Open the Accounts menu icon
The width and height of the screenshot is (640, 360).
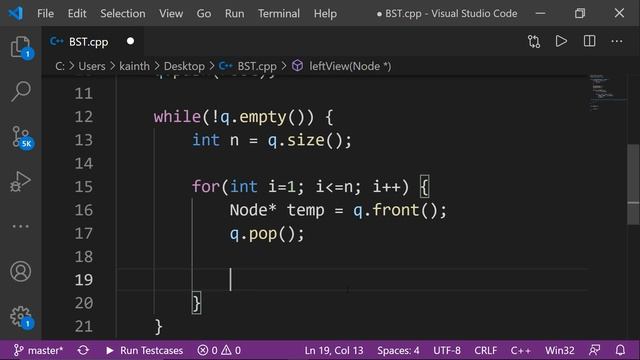coord(20,271)
